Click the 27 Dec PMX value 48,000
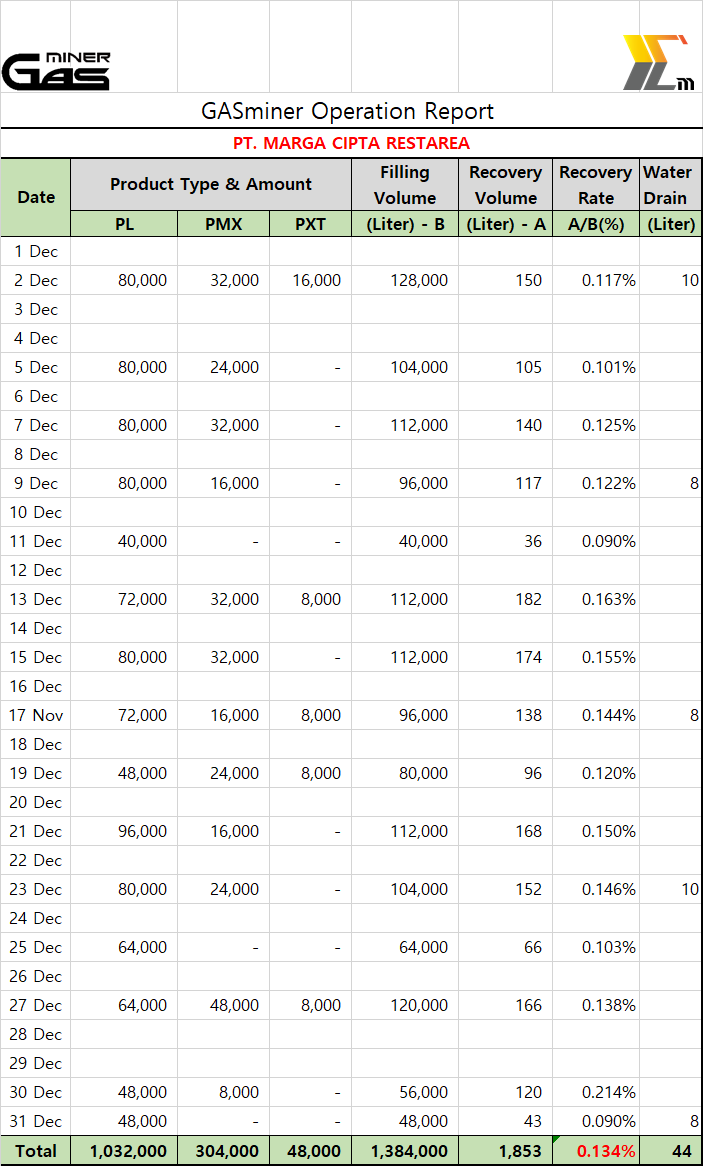This screenshot has width=703, height=1166. click(223, 1005)
